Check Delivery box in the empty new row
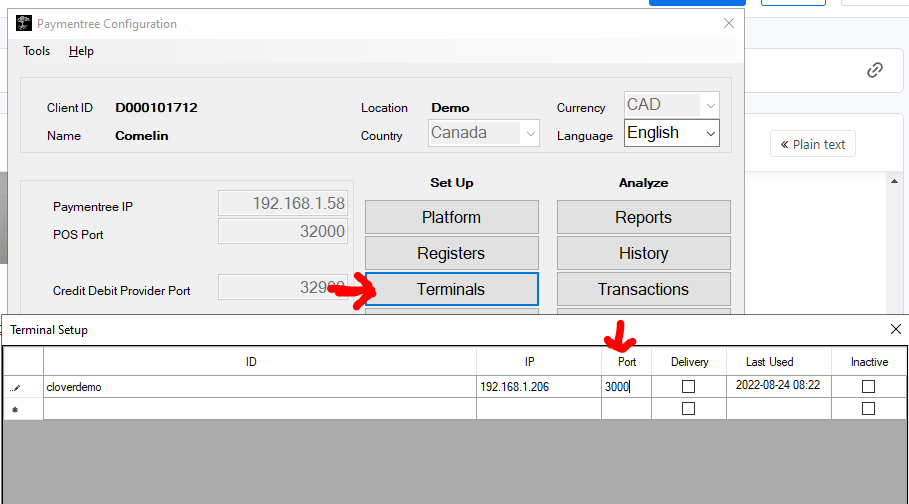Viewport: 909px width, 504px height. tap(688, 409)
